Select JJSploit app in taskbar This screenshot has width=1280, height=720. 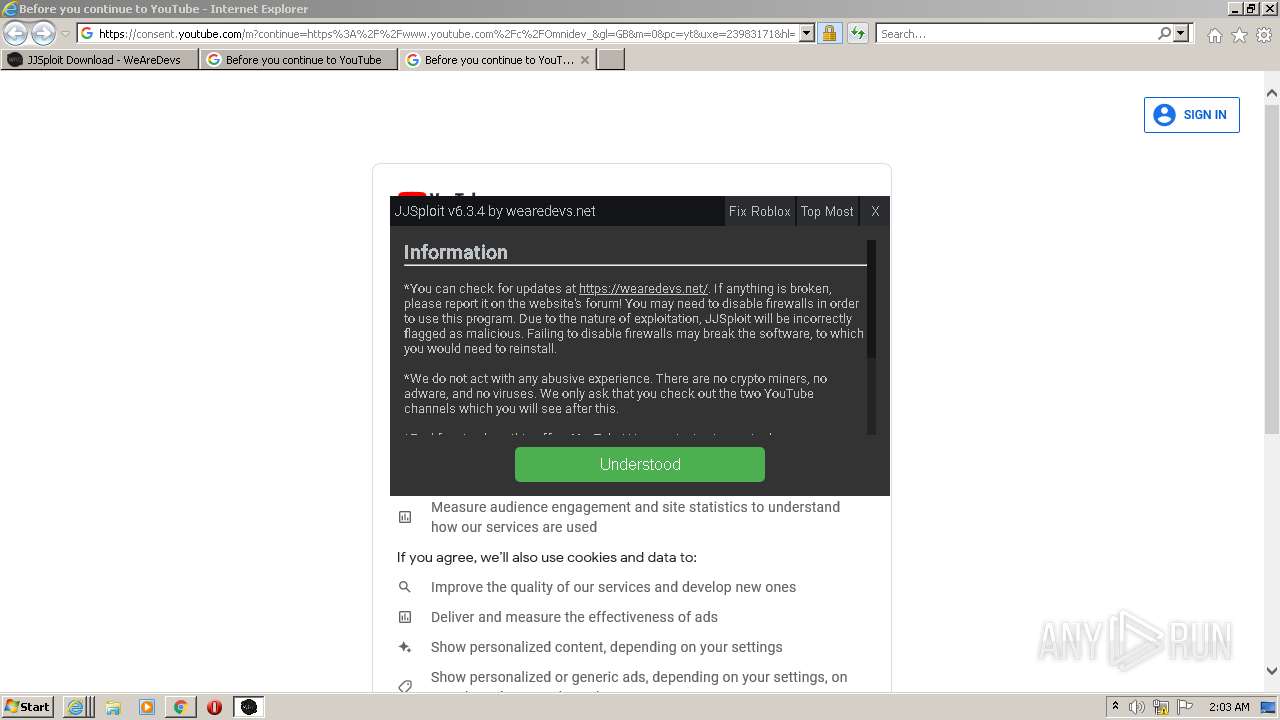coord(249,707)
